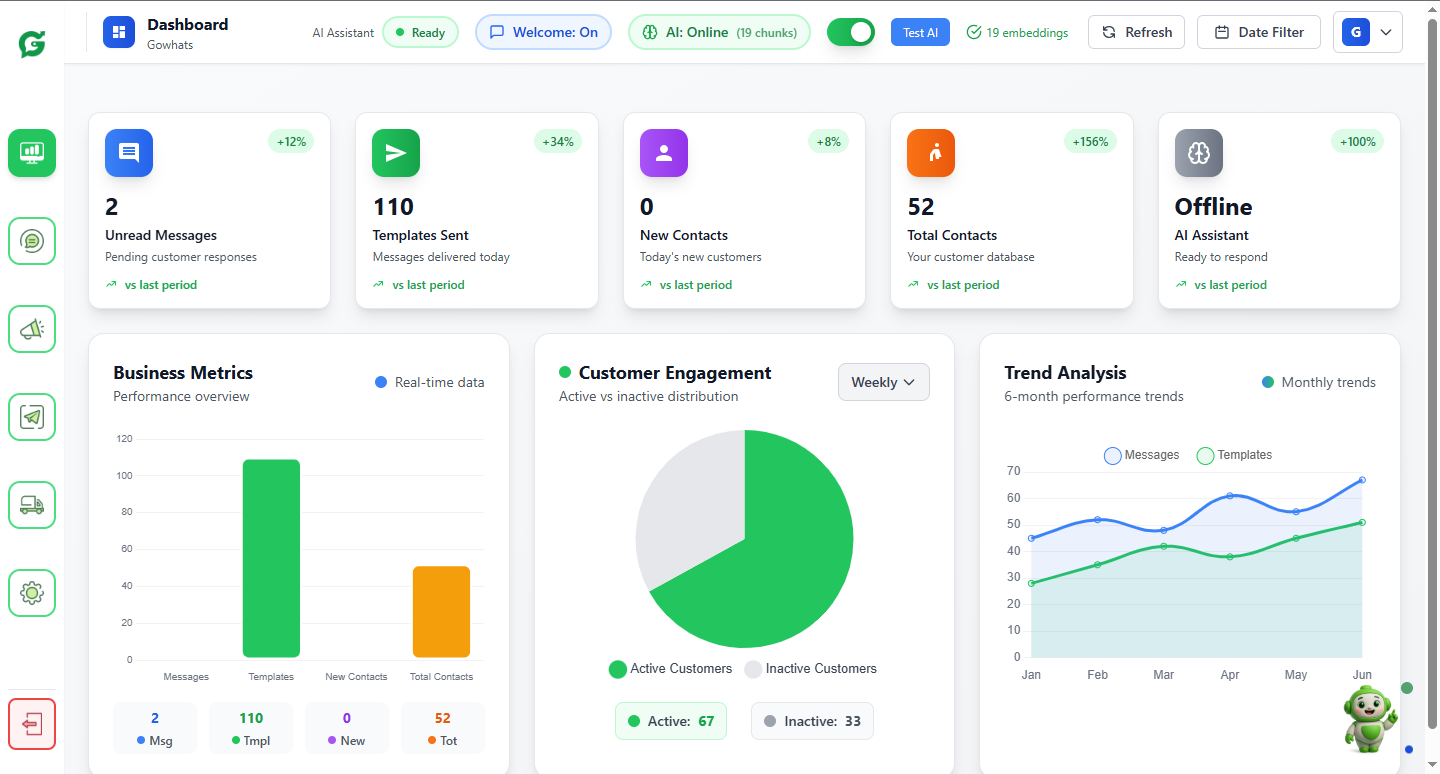The height and width of the screenshot is (774, 1440).
Task: Turn off the green AI toggle switch
Action: (850, 32)
